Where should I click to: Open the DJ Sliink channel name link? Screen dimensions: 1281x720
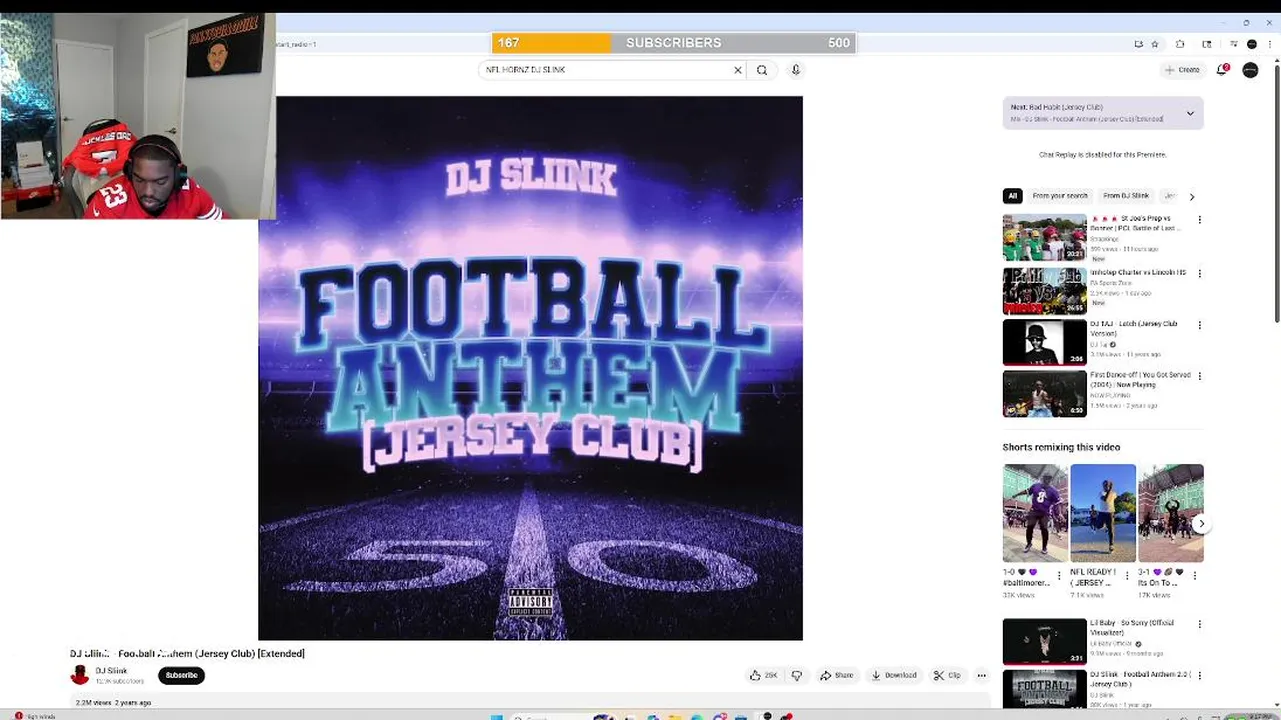point(111,671)
